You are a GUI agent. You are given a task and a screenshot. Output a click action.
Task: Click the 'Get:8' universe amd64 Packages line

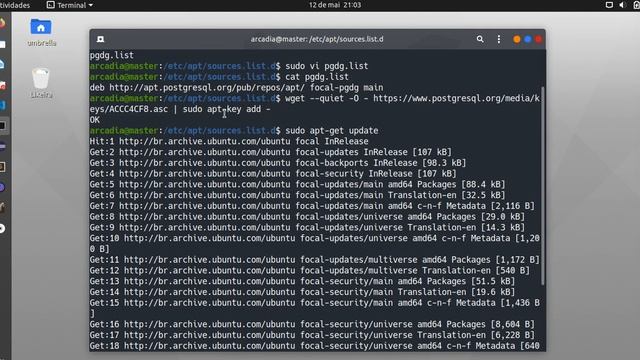(307, 216)
